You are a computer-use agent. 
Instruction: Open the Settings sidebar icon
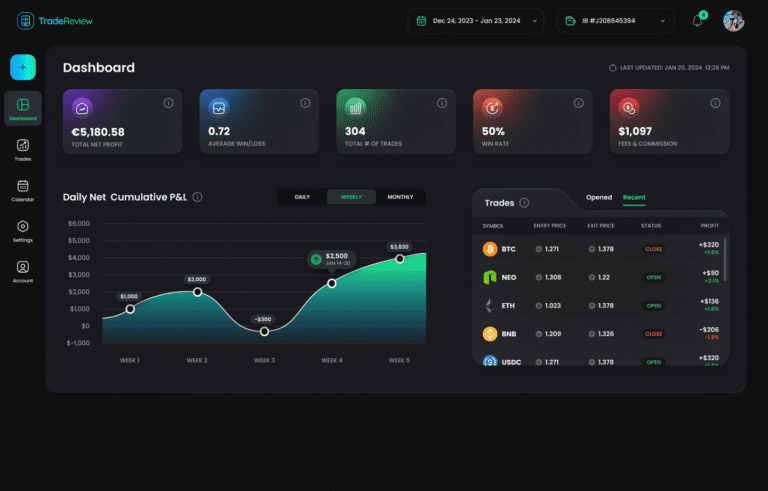[x=22, y=230]
